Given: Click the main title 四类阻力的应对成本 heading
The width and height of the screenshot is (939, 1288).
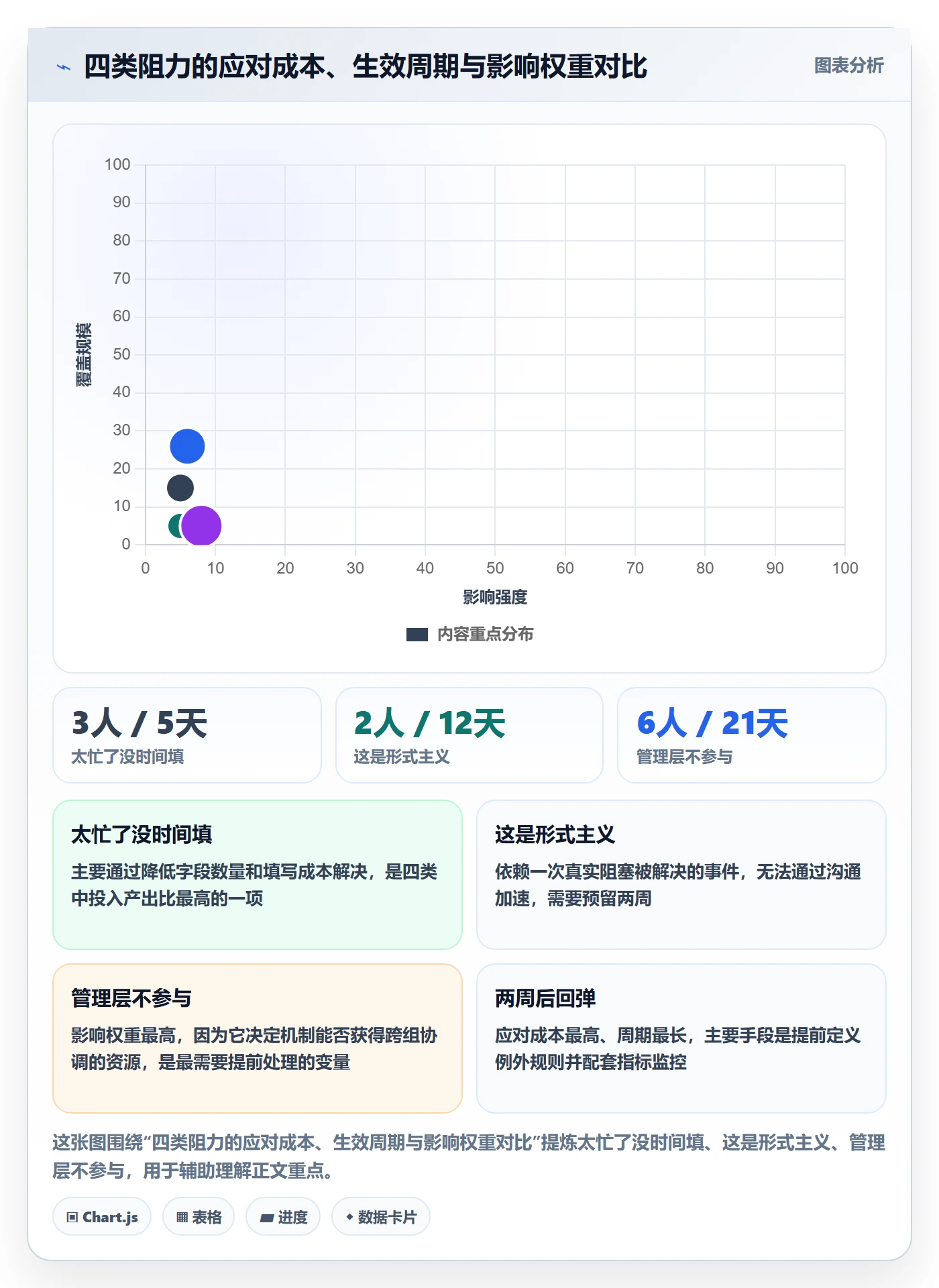Looking at the screenshot, I should click(366, 66).
